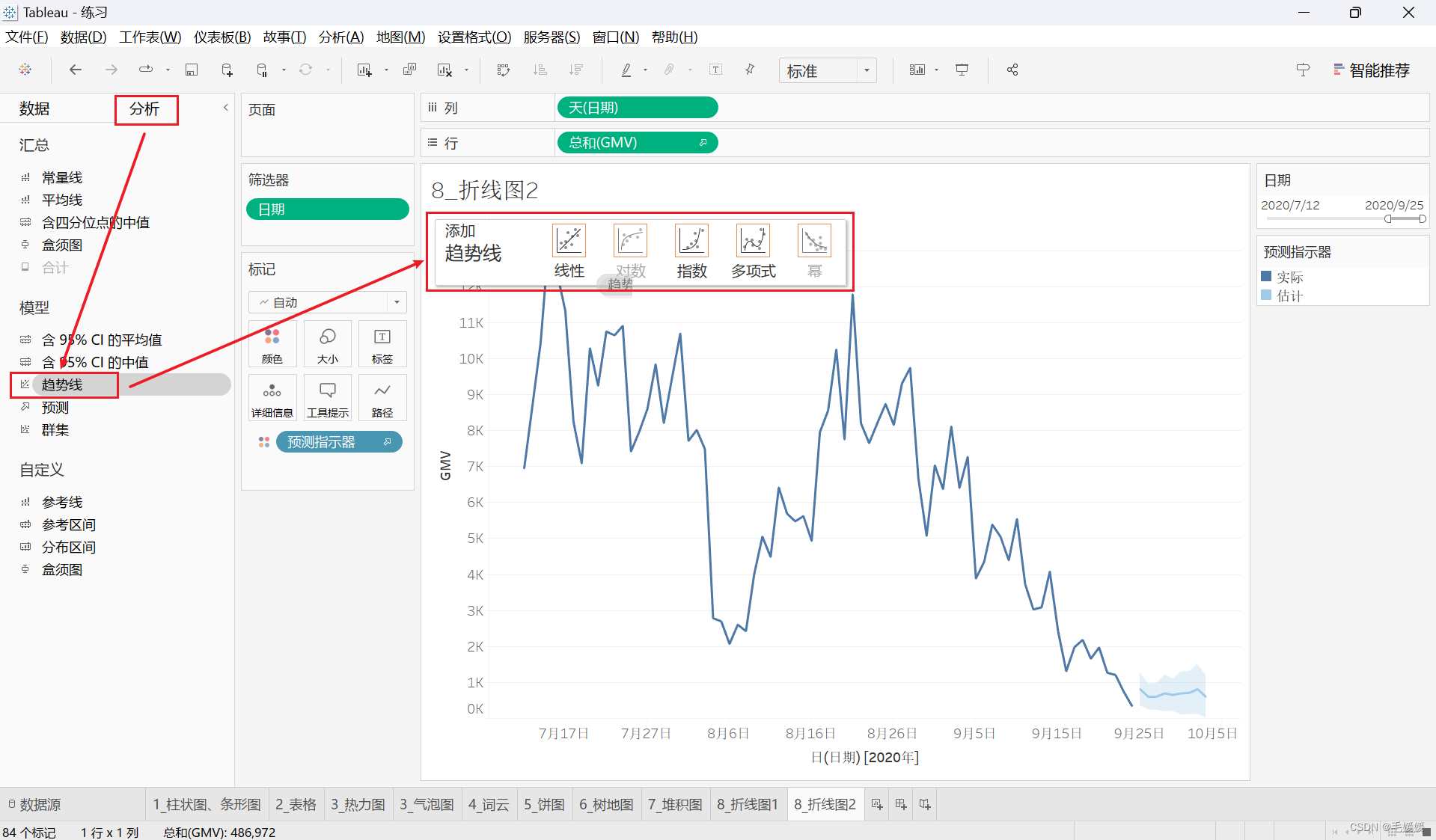The image size is (1436, 840).
Task: Click the 估计 light blue legend swatch
Action: click(1266, 295)
